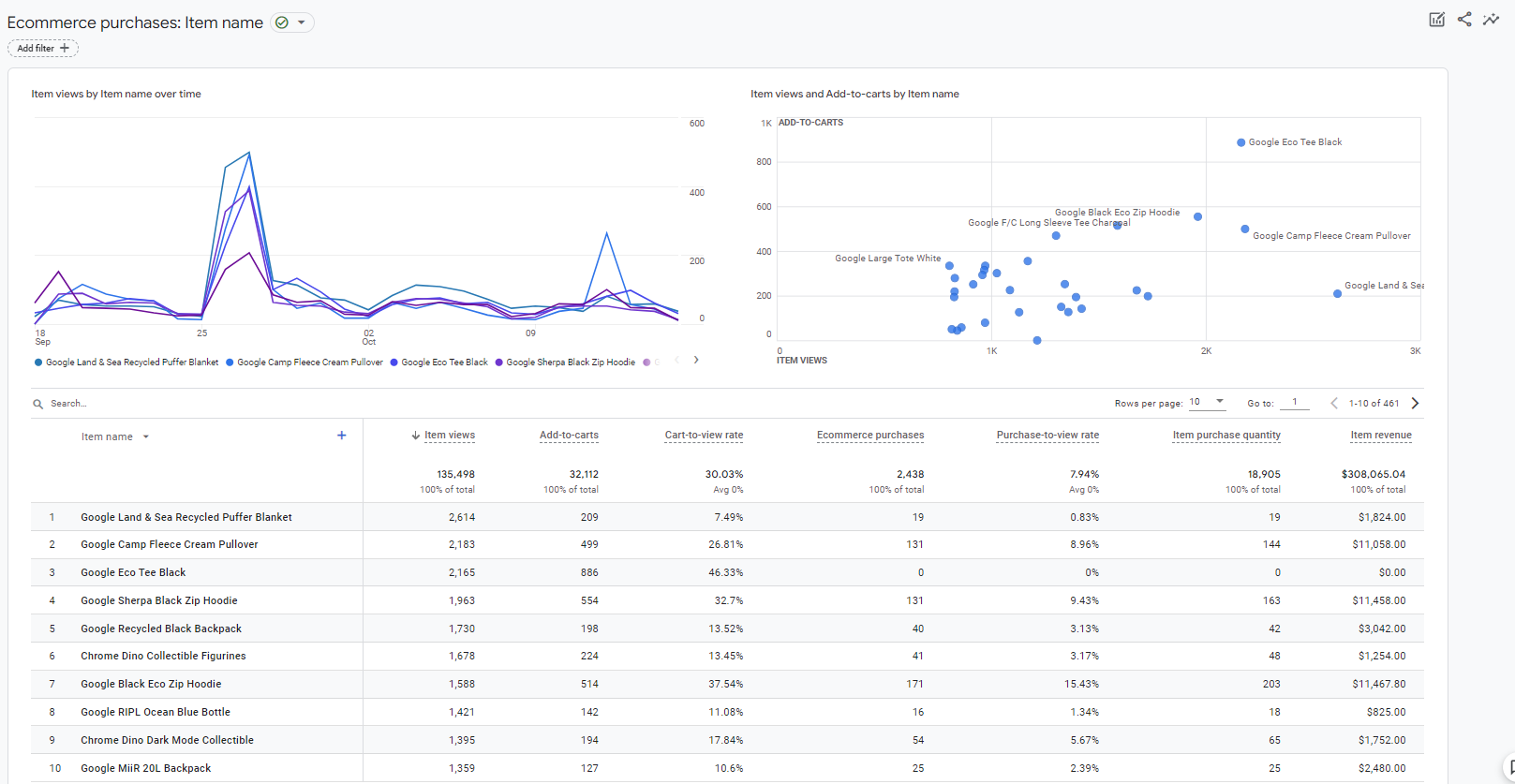Click the Google Eco Tee Black scatter point
This screenshot has height=784, width=1515.
pos(1240,142)
